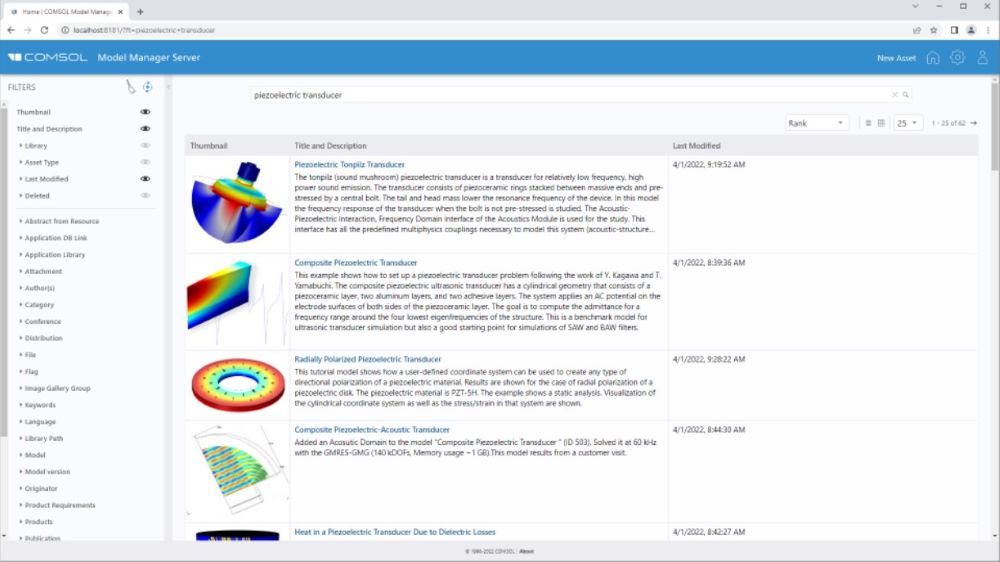
Task: Switch to list view layout icon
Action: coord(868,123)
